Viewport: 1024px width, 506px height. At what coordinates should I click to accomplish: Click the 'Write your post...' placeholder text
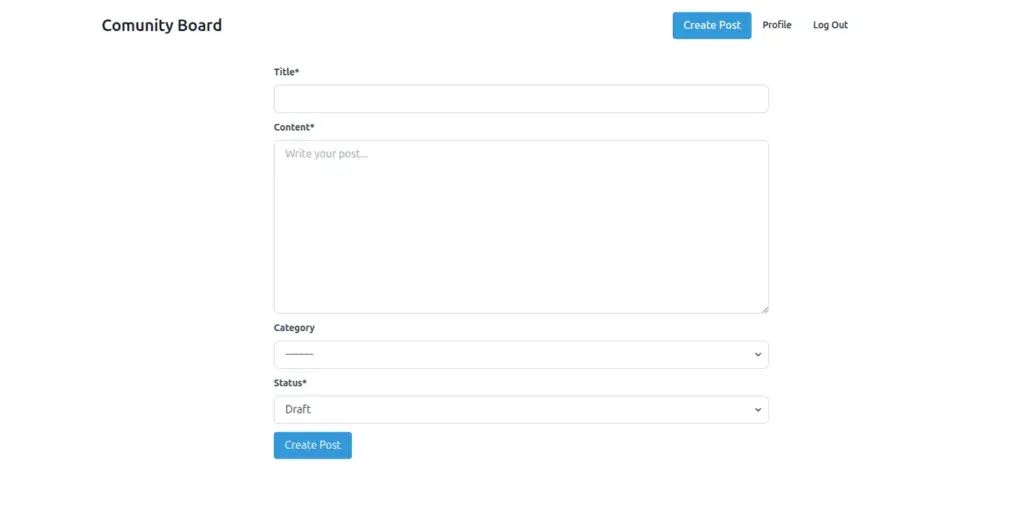click(x=326, y=154)
